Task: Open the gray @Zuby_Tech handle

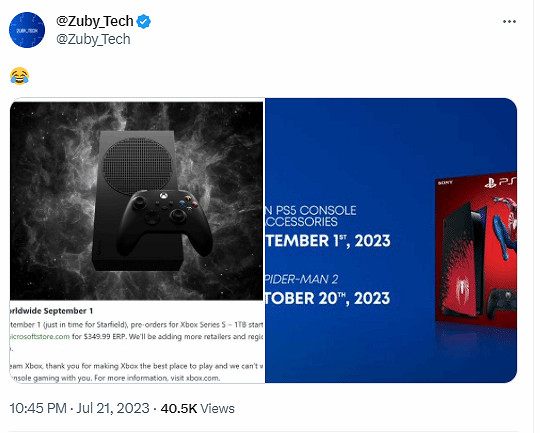Action: click(93, 39)
